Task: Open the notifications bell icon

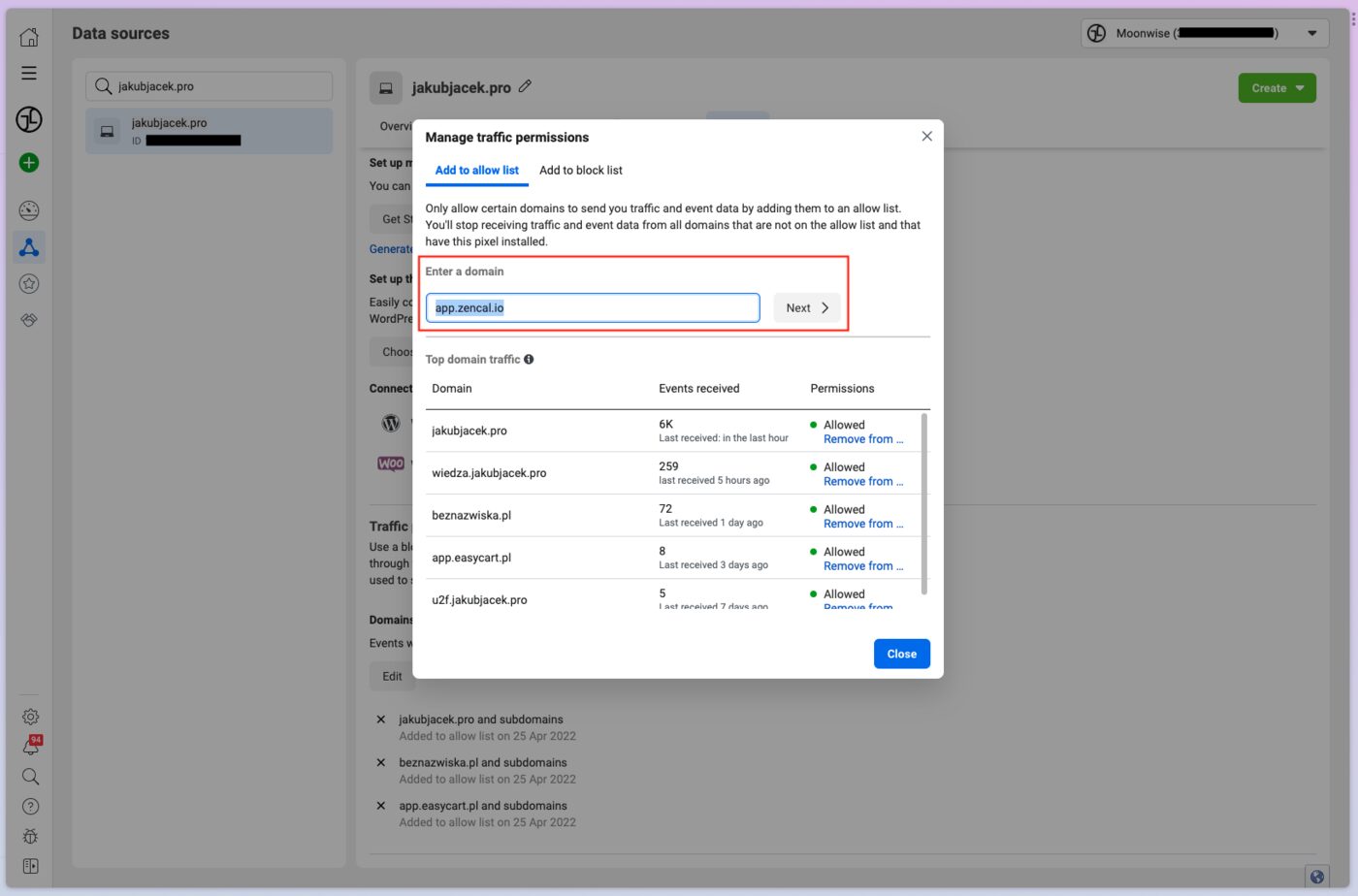Action: click(30, 747)
